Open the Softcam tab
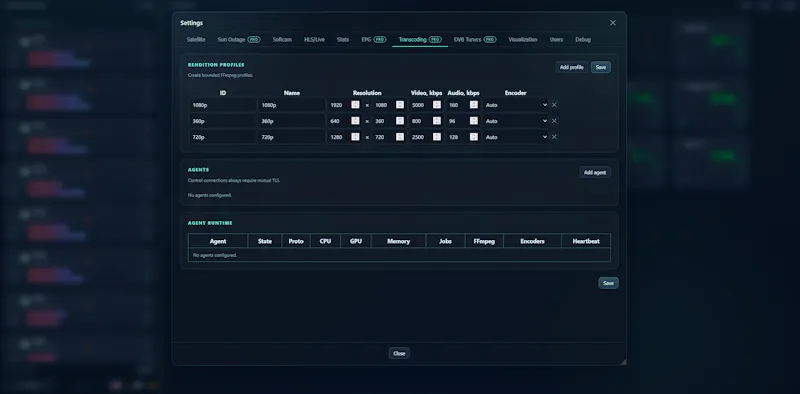The image size is (800, 394). (282, 39)
